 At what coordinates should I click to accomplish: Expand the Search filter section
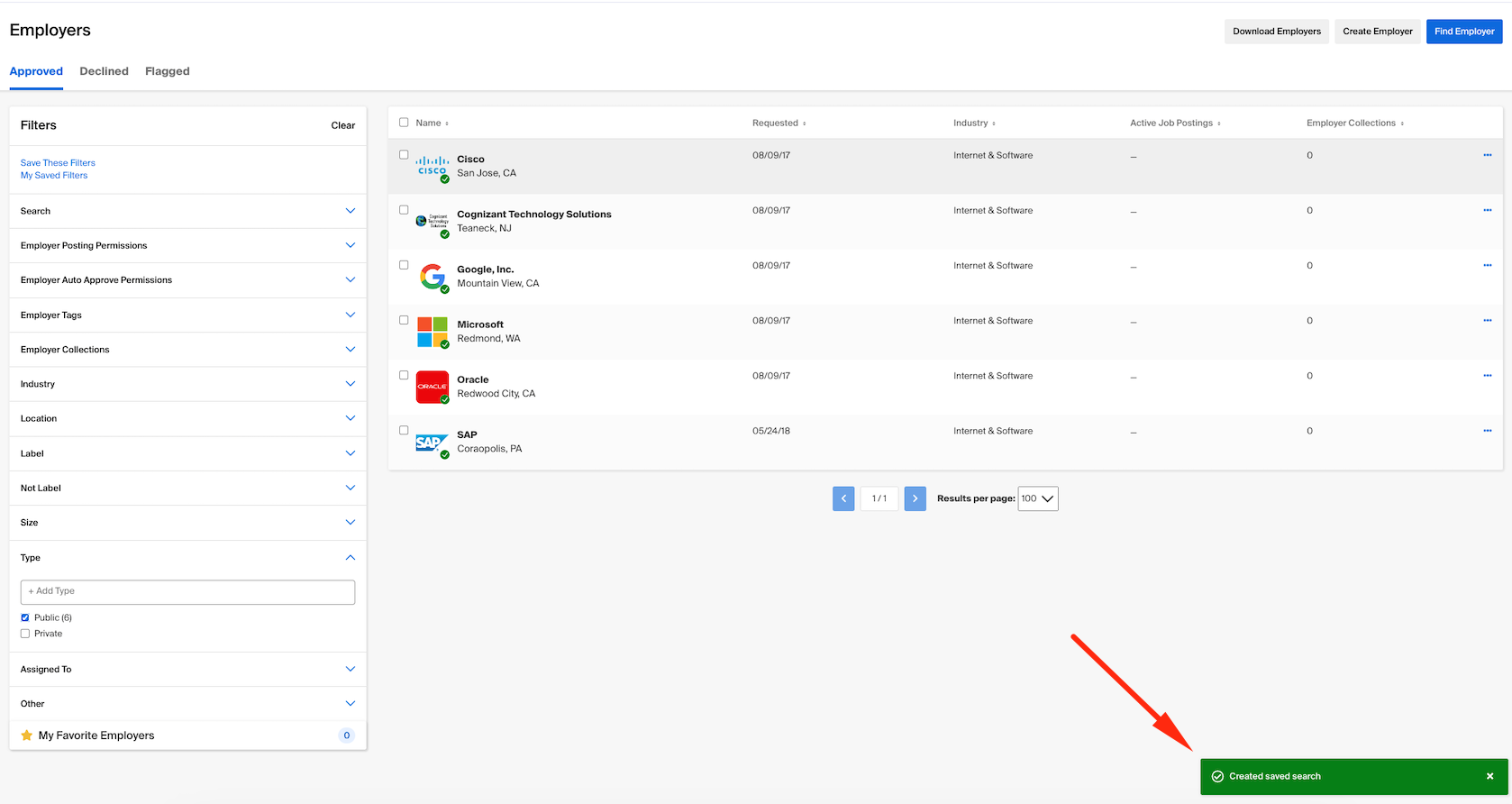point(187,211)
